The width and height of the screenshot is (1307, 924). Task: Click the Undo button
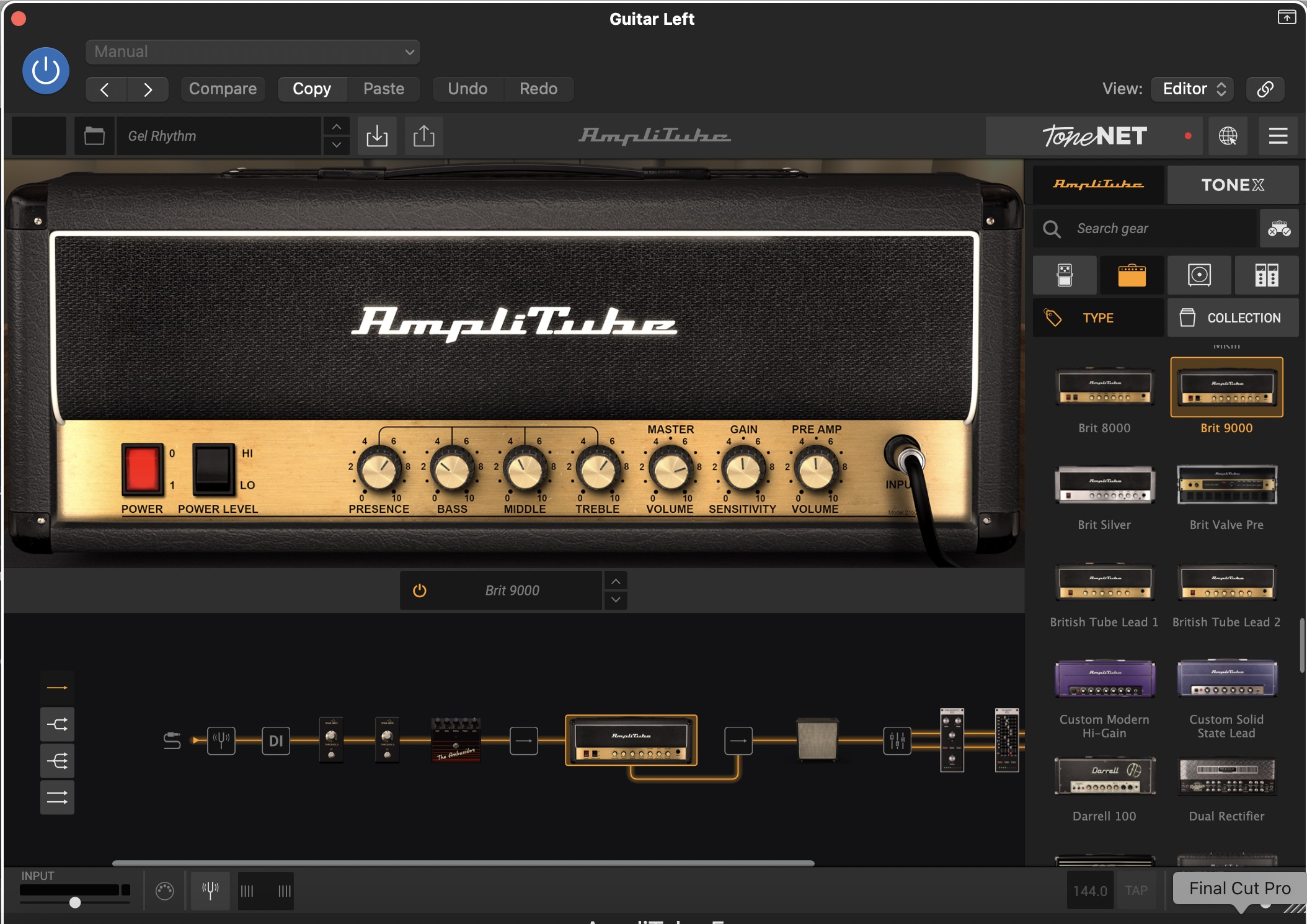click(467, 89)
